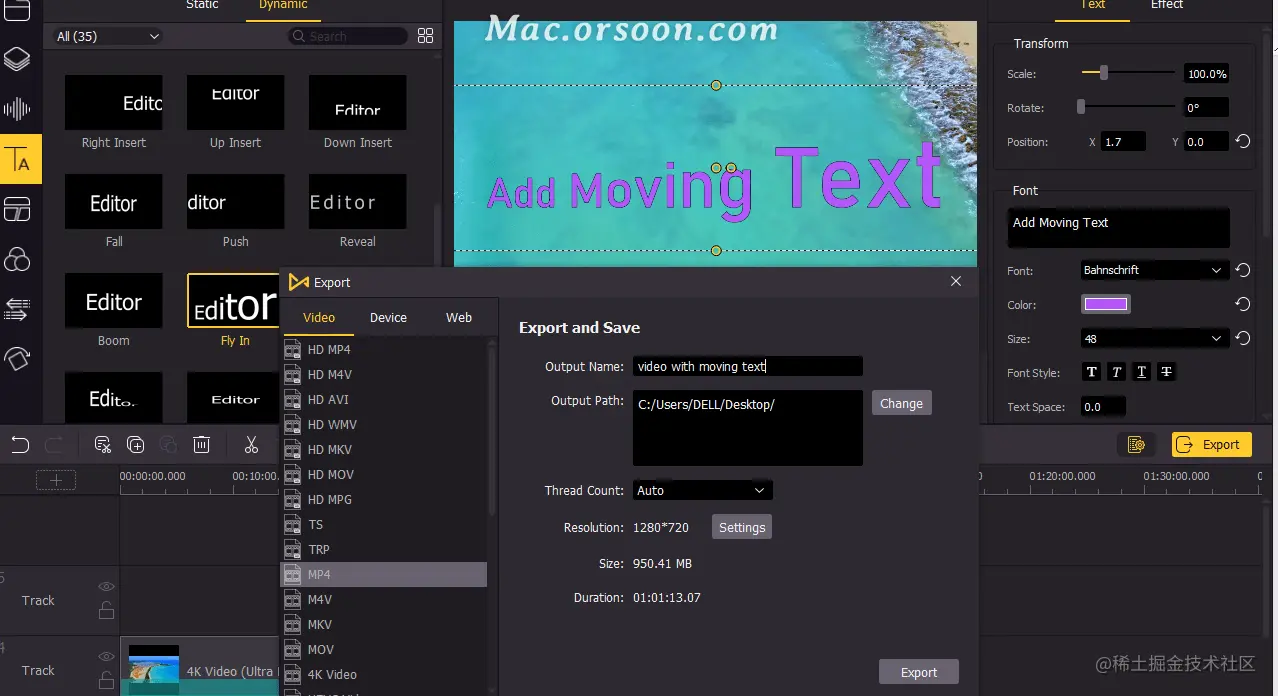Toggle Strikethrough font style

click(1166, 372)
